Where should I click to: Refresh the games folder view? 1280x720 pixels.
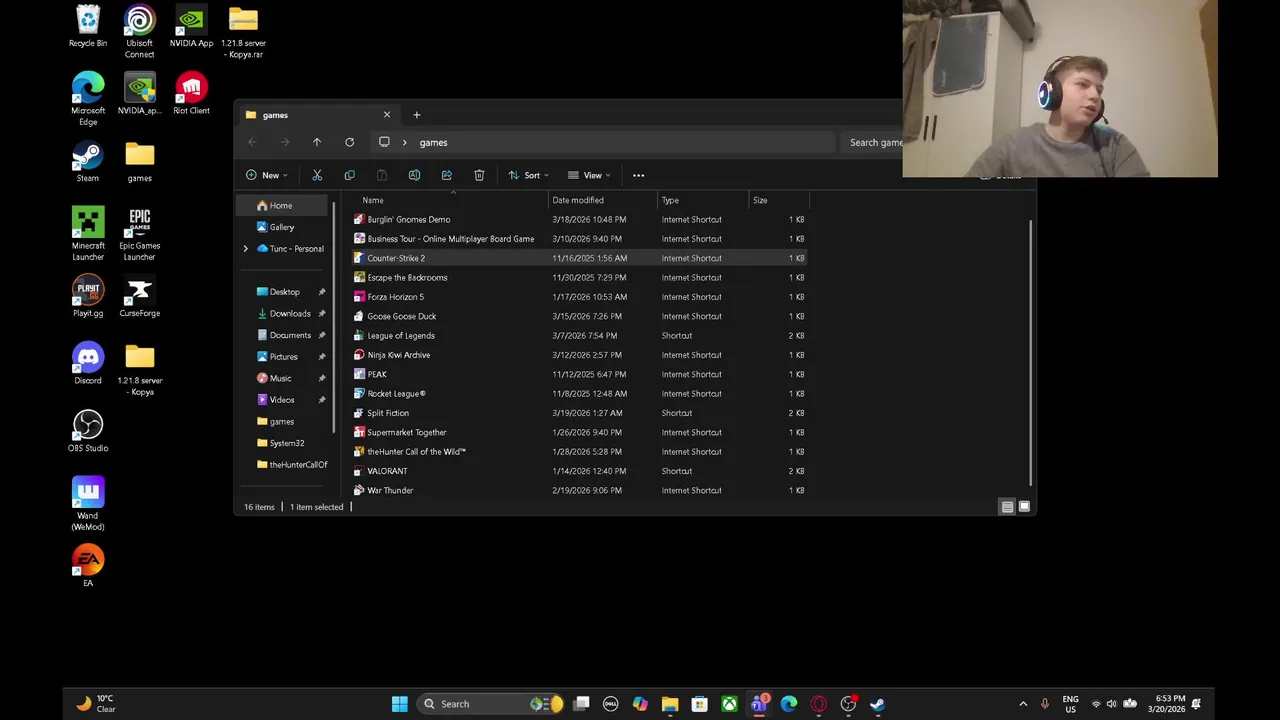coord(349,142)
